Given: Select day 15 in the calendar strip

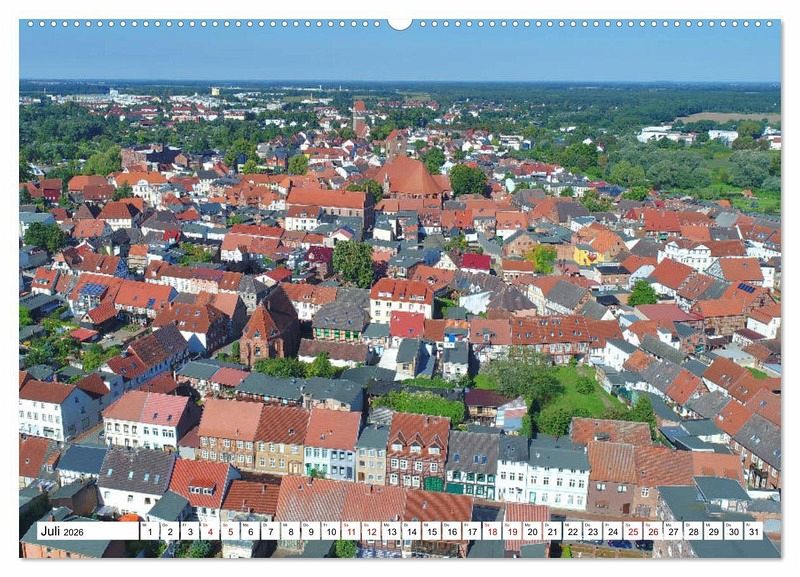Looking at the screenshot, I should (432, 531).
